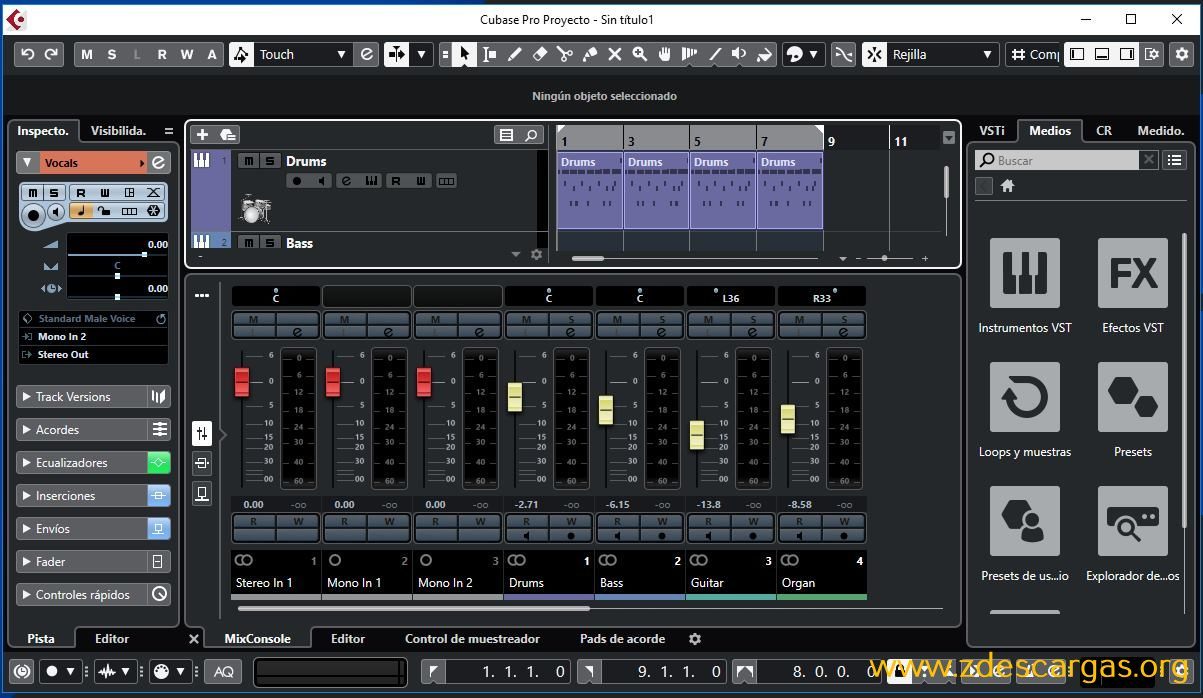Screen dimensions: 1203x698
Task: Open MixConsole settings gear beside Pads de acorde
Action: pos(695,639)
